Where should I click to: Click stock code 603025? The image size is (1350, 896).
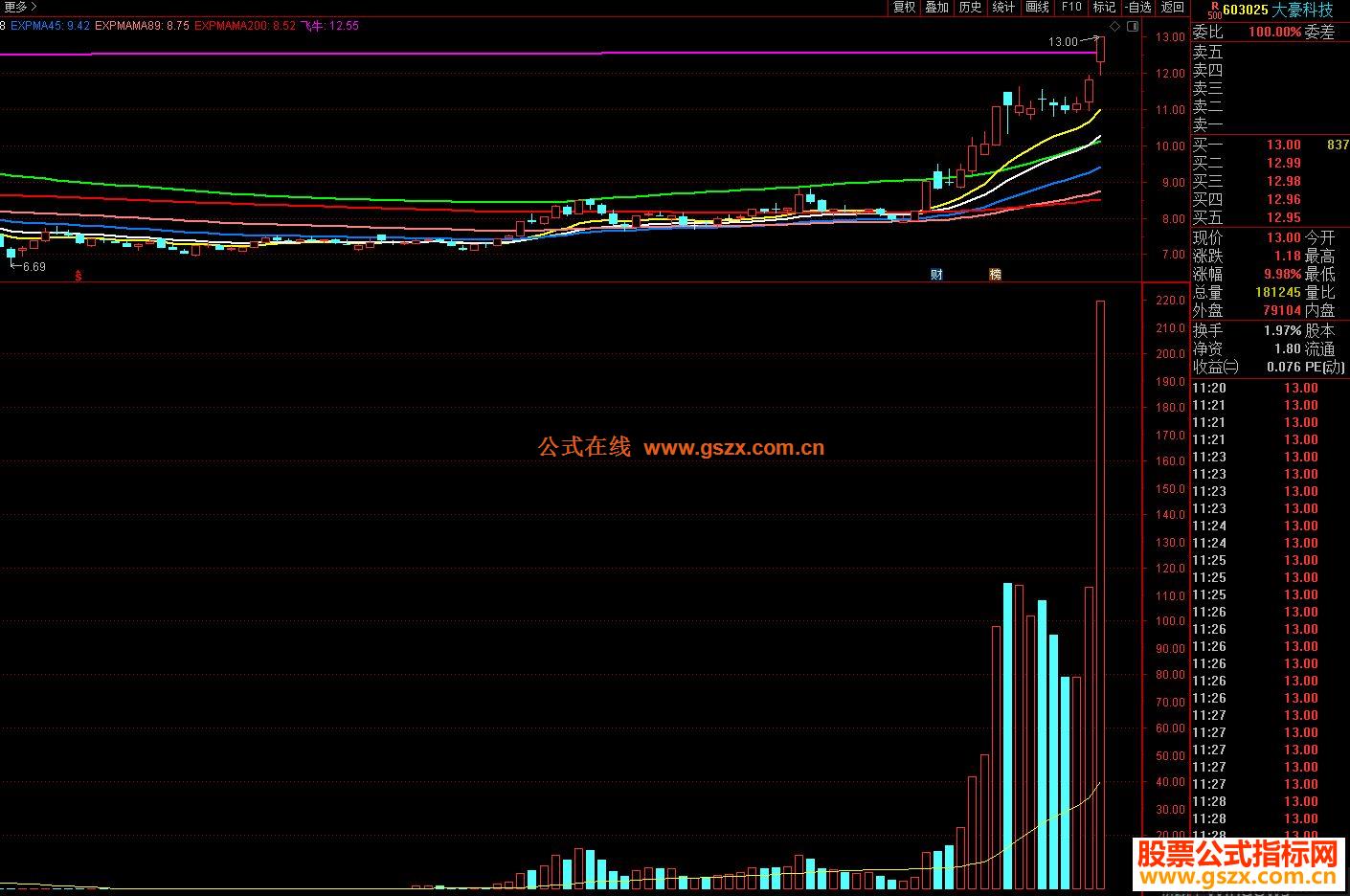[x=1246, y=10]
